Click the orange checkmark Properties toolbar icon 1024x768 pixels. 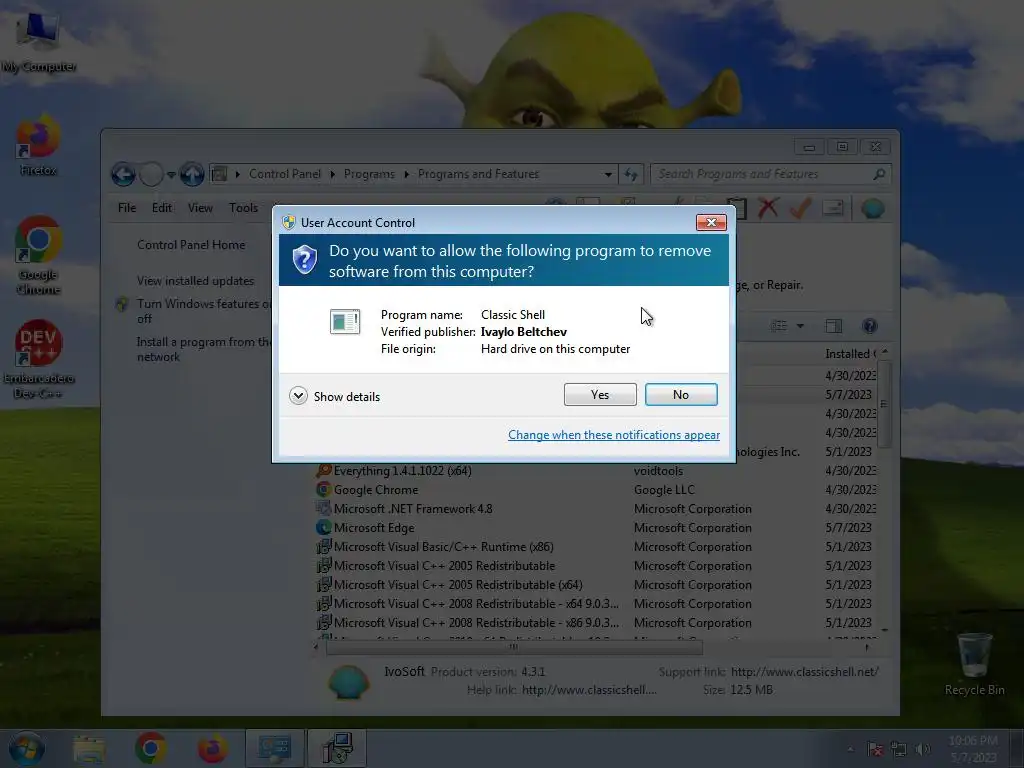point(801,208)
